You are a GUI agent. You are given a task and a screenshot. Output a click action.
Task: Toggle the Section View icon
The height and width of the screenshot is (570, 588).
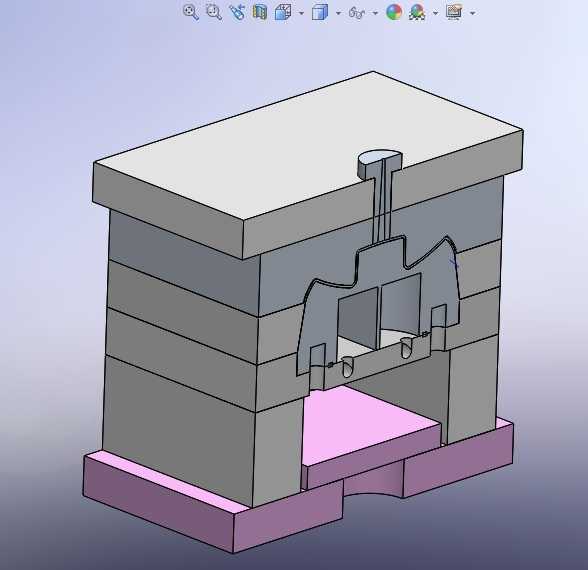click(260, 12)
